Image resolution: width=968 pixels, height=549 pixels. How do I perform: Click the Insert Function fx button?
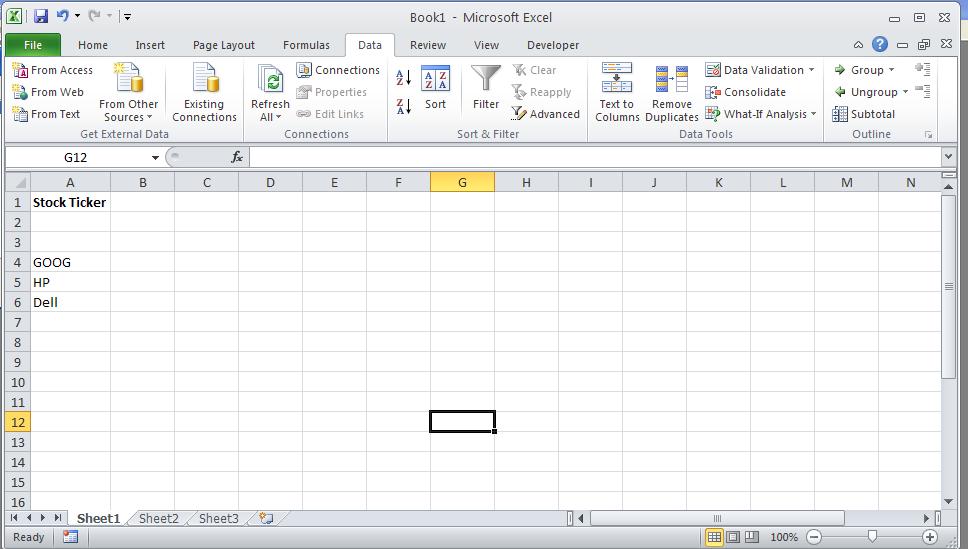point(237,157)
